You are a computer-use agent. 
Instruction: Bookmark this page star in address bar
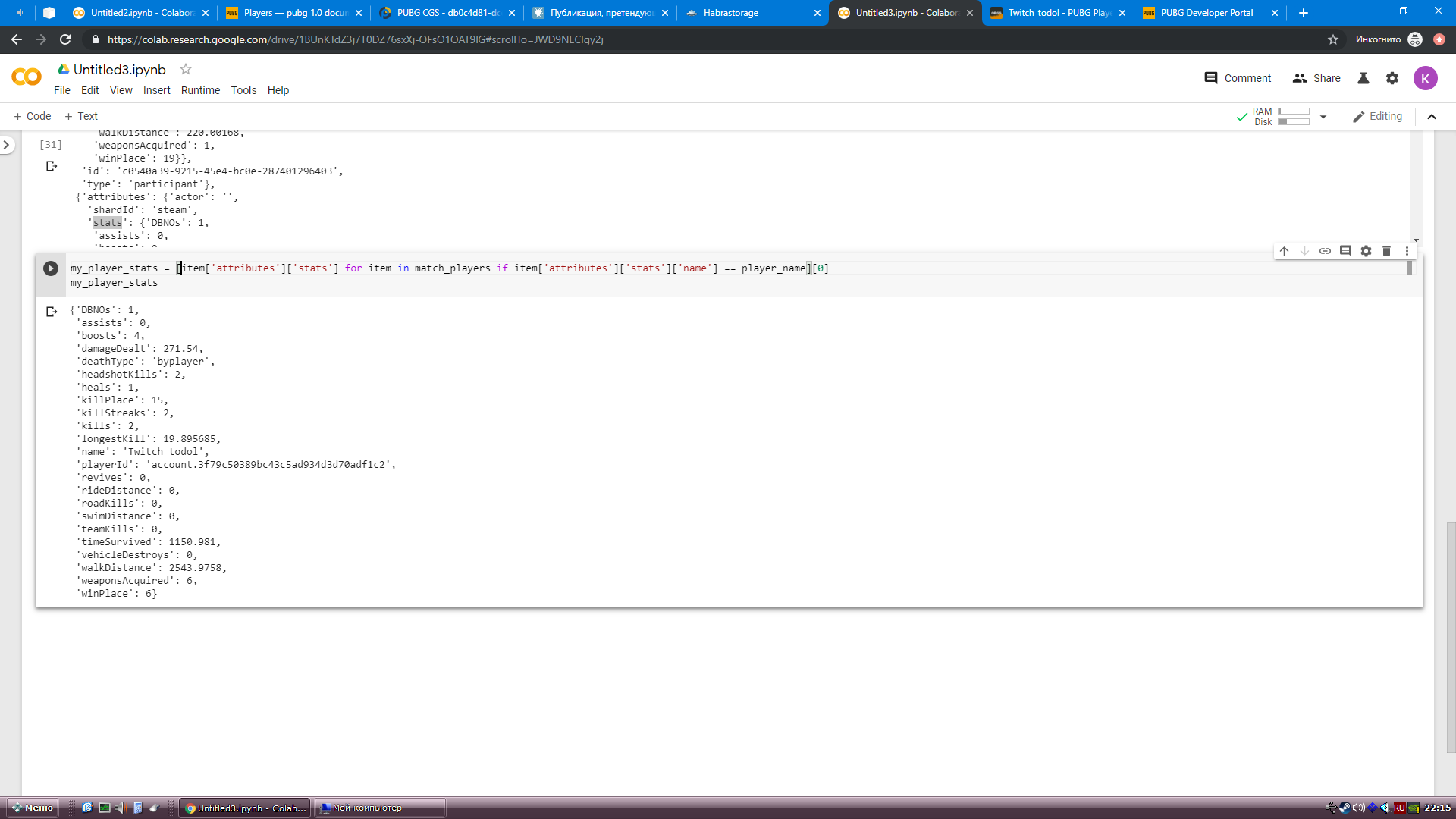click(x=1333, y=39)
